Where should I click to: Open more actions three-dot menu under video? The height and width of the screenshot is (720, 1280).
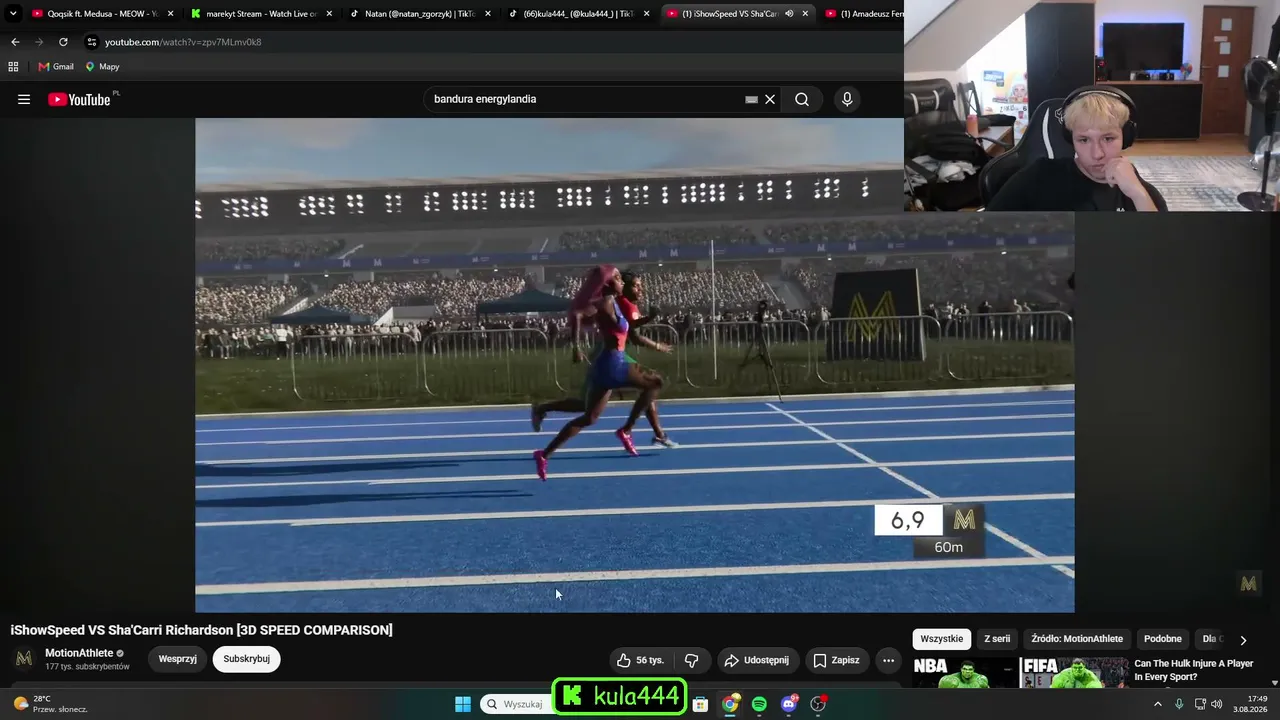pyautogui.click(x=888, y=660)
